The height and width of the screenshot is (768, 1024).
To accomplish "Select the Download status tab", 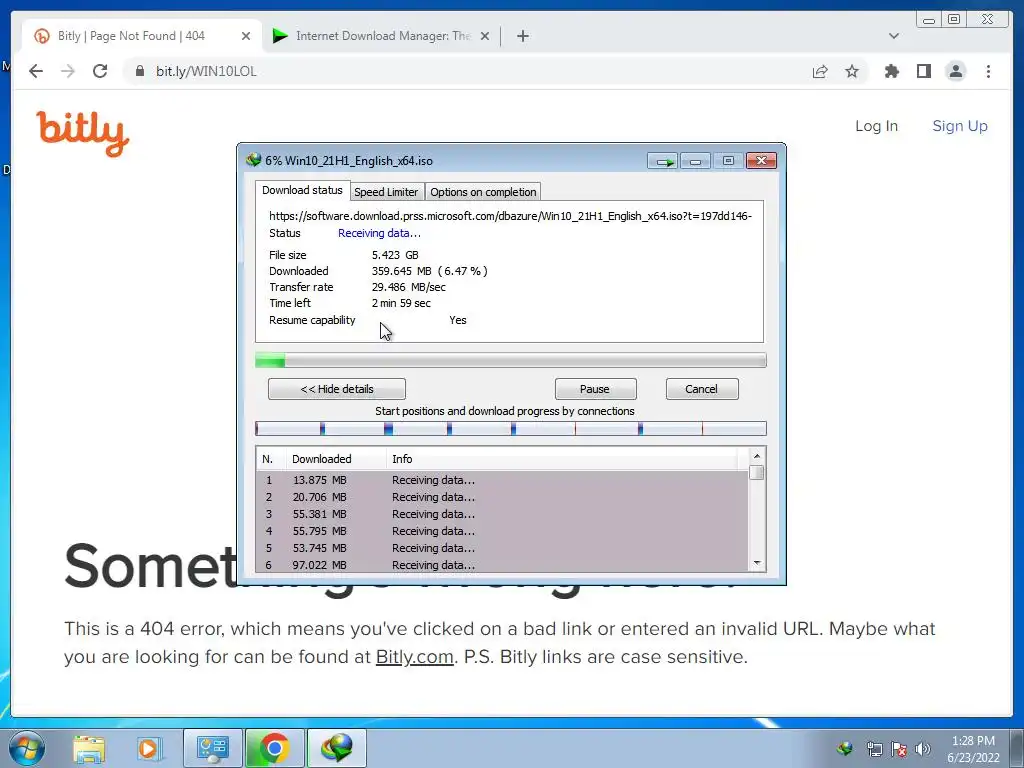I will point(302,190).
